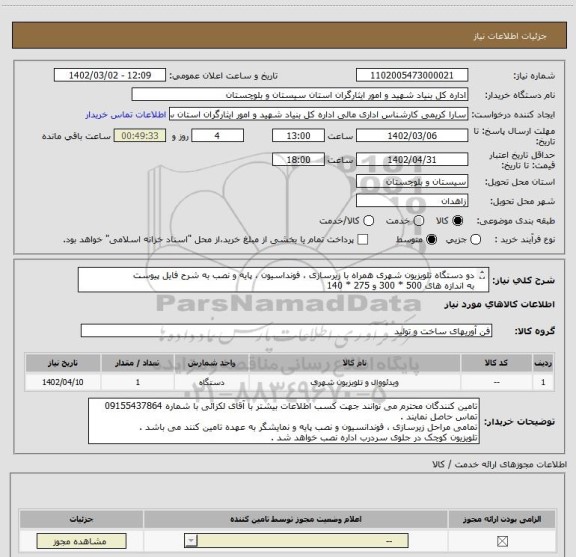The image size is (576, 557).
Task: Choose the متوسط purchase type radio
Action: point(431,240)
